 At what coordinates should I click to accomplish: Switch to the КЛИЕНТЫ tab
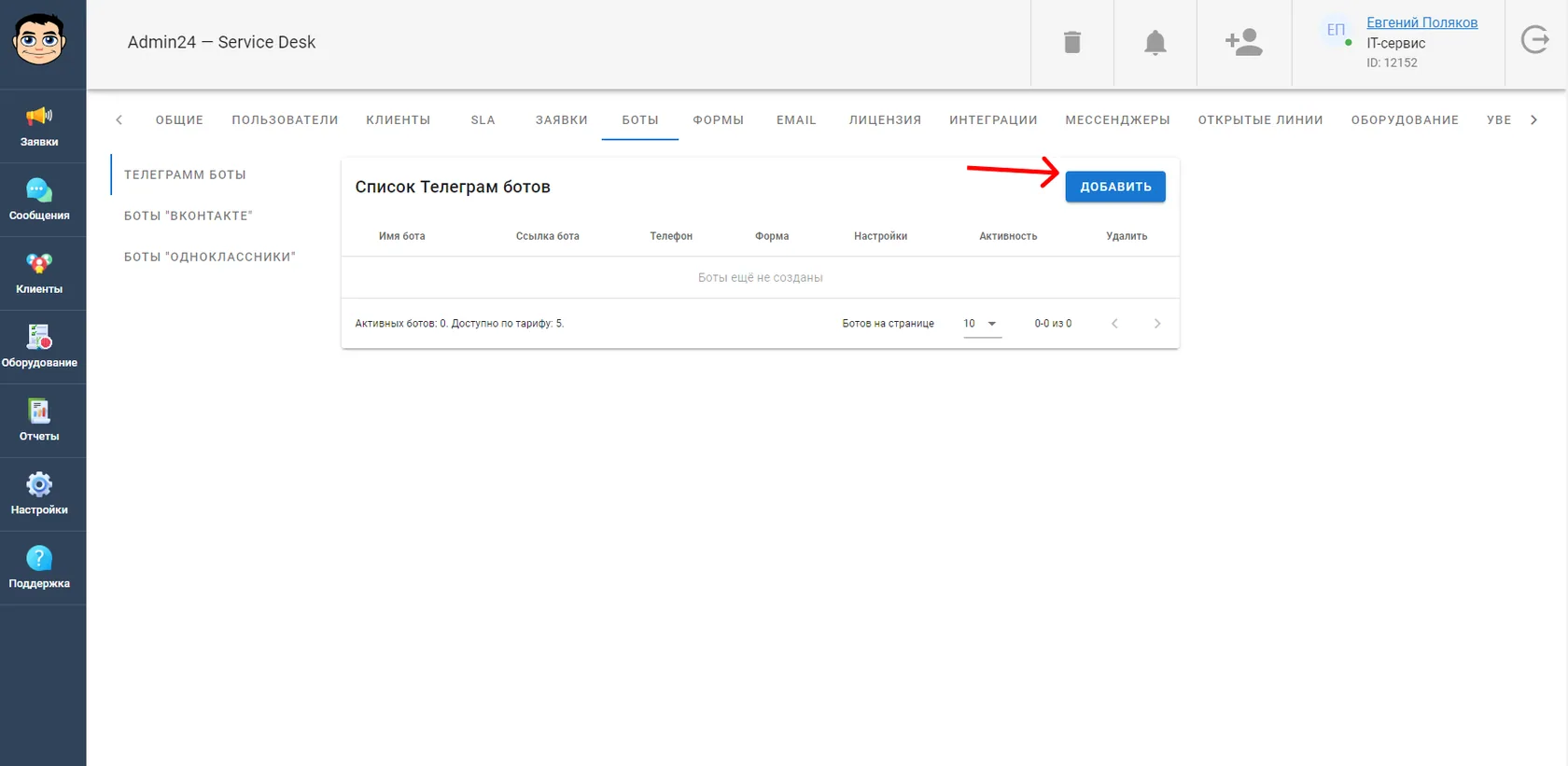pyautogui.click(x=399, y=120)
